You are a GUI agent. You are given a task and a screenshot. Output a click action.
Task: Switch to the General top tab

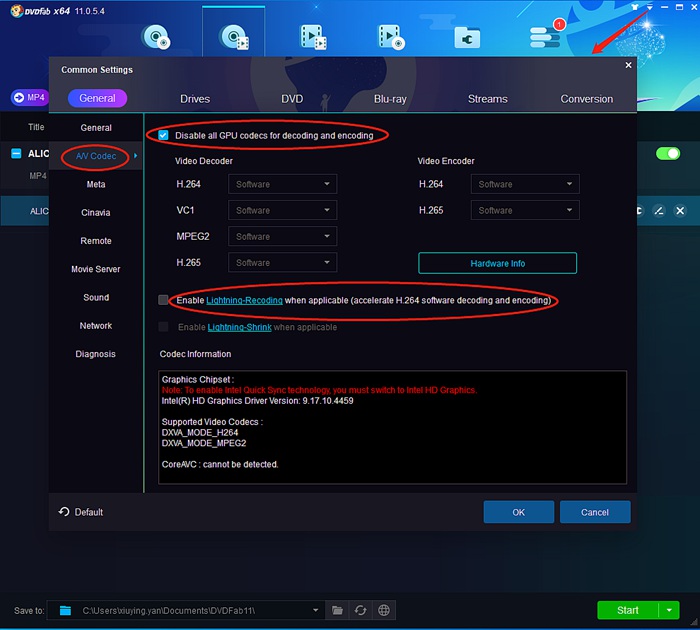97,98
